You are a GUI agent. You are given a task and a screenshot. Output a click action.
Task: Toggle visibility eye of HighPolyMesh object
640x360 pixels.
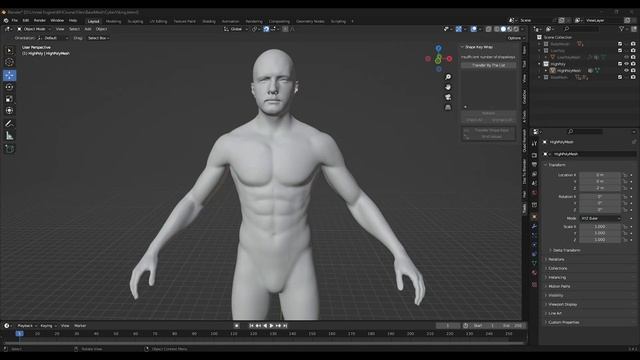(x=627, y=71)
